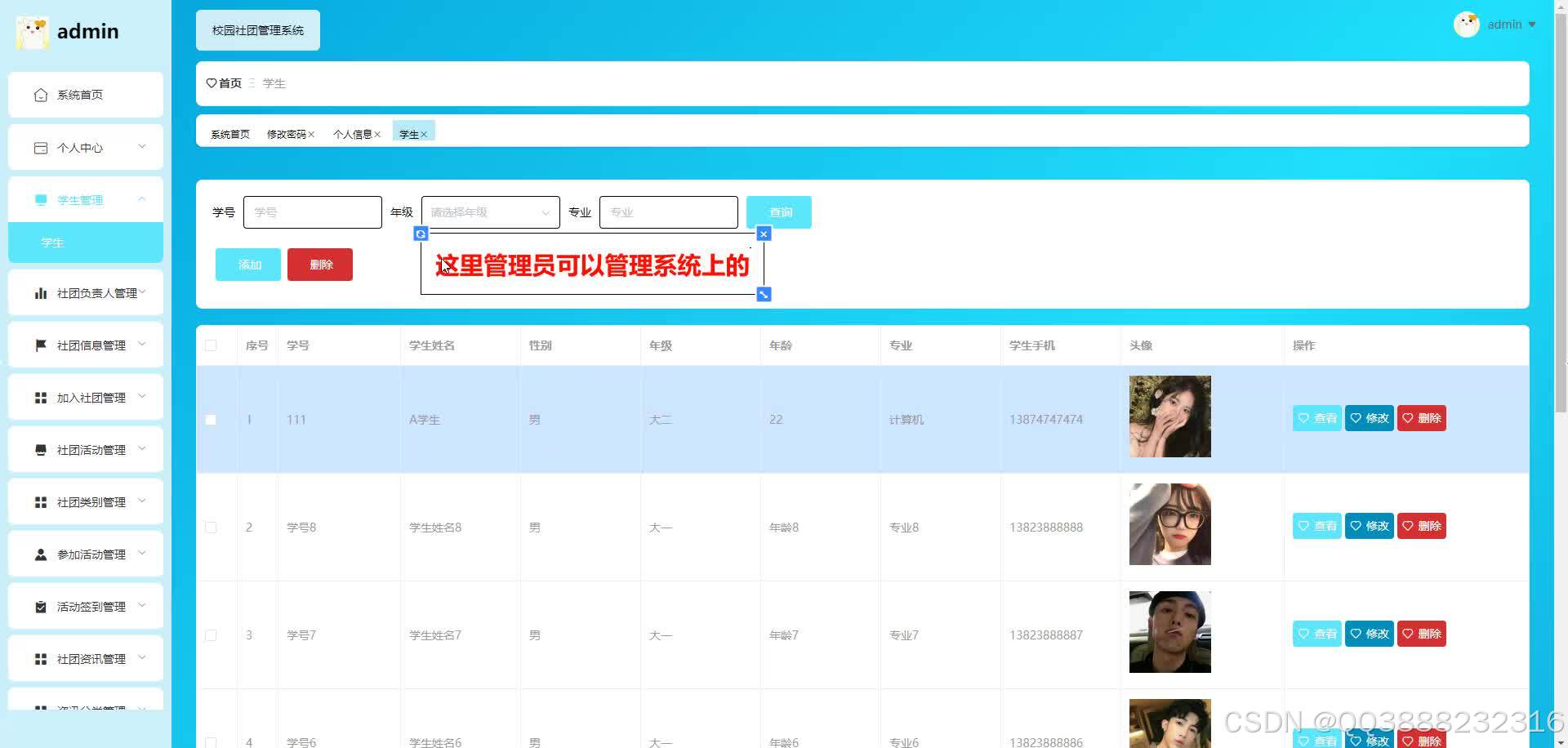Click 校园社团管理系统 title button

258,30
